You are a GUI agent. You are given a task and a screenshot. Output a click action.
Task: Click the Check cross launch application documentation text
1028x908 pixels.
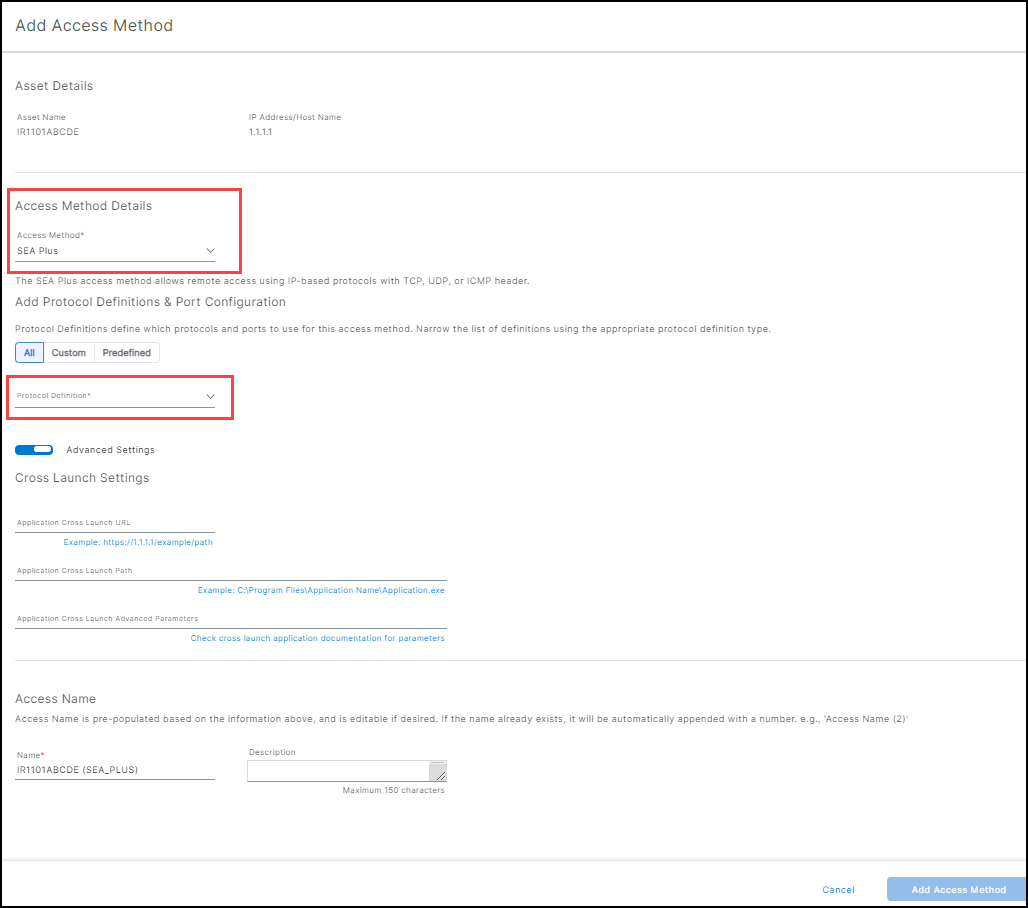pos(317,638)
